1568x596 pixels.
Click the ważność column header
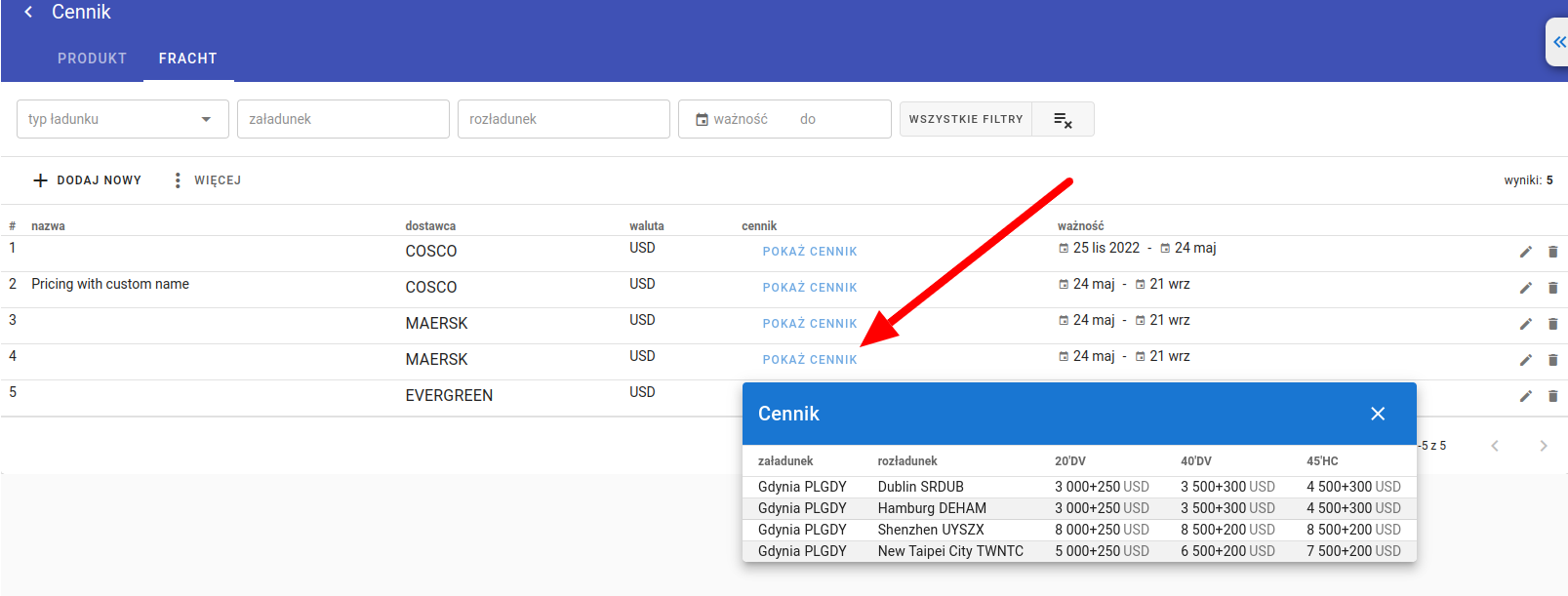[1081, 226]
